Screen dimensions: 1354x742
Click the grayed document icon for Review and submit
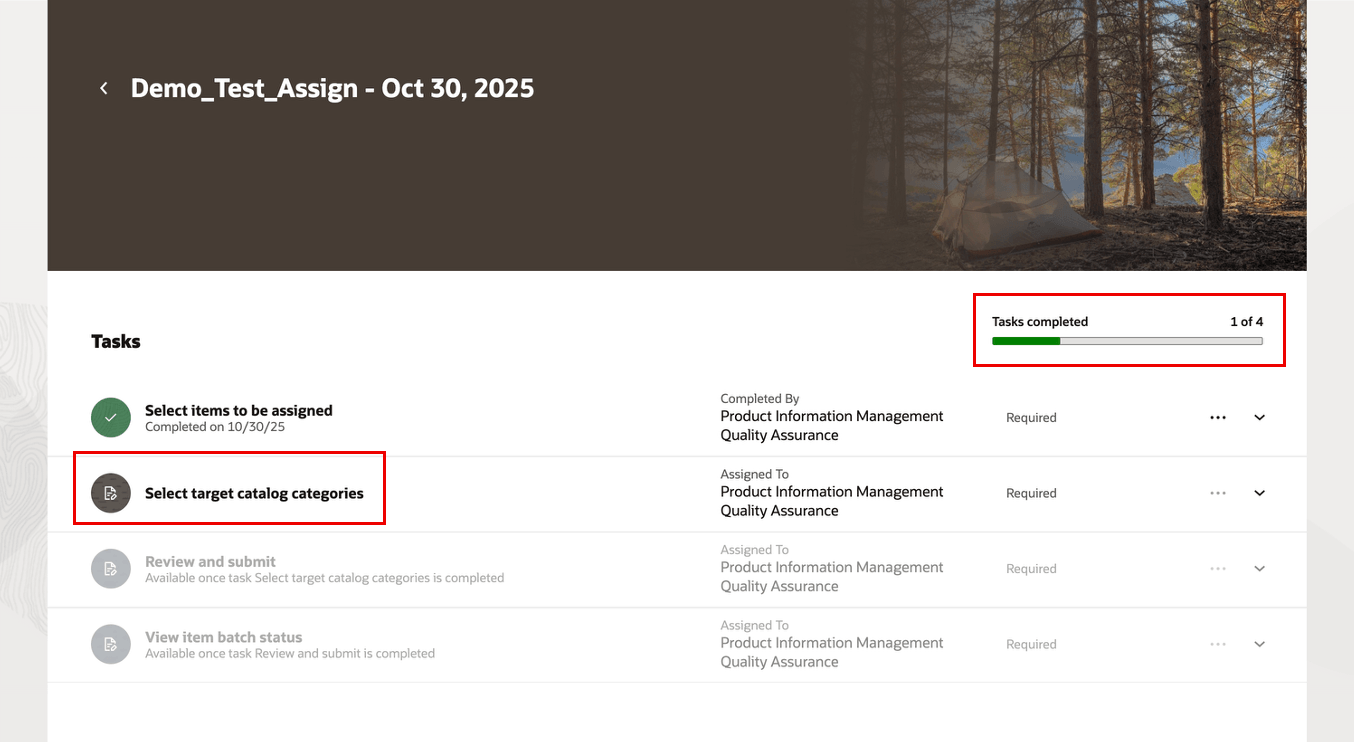click(110, 568)
